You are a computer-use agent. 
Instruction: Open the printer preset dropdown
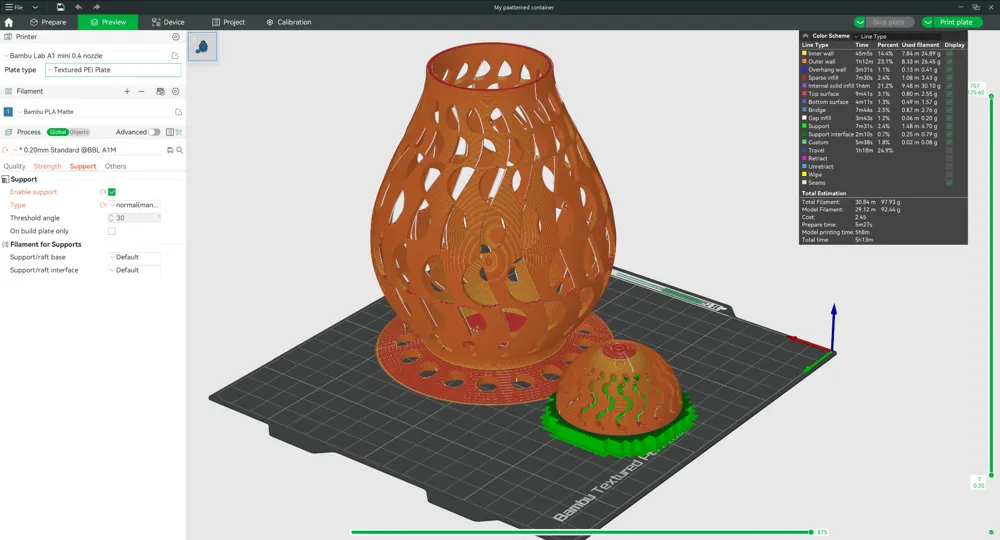[86, 55]
